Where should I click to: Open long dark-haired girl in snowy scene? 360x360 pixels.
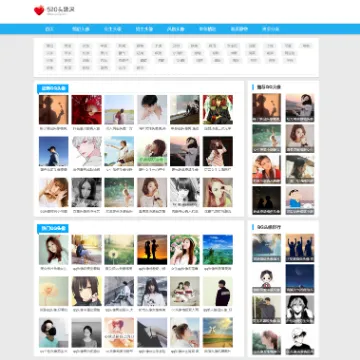(152, 291)
